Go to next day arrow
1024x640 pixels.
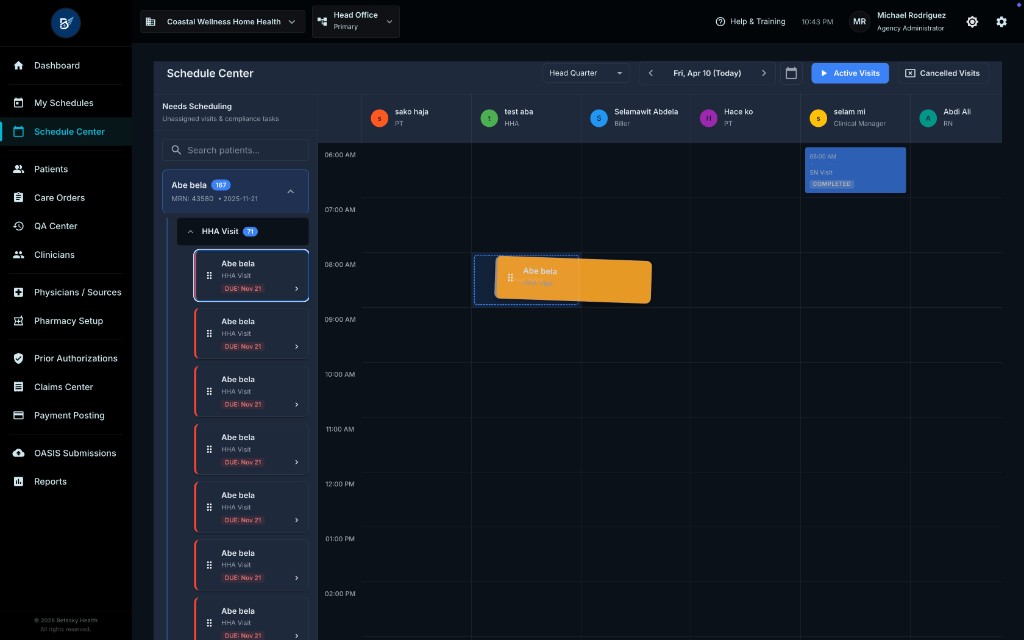tap(763, 73)
